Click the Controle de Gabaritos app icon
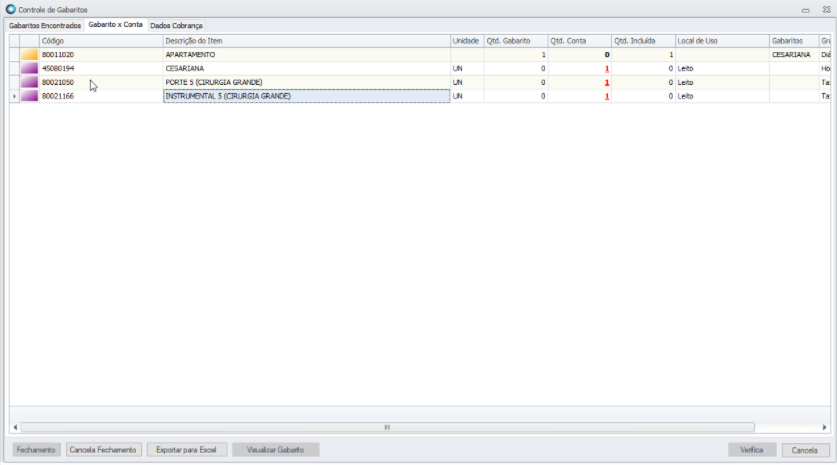837x465 pixels. (x=11, y=9)
